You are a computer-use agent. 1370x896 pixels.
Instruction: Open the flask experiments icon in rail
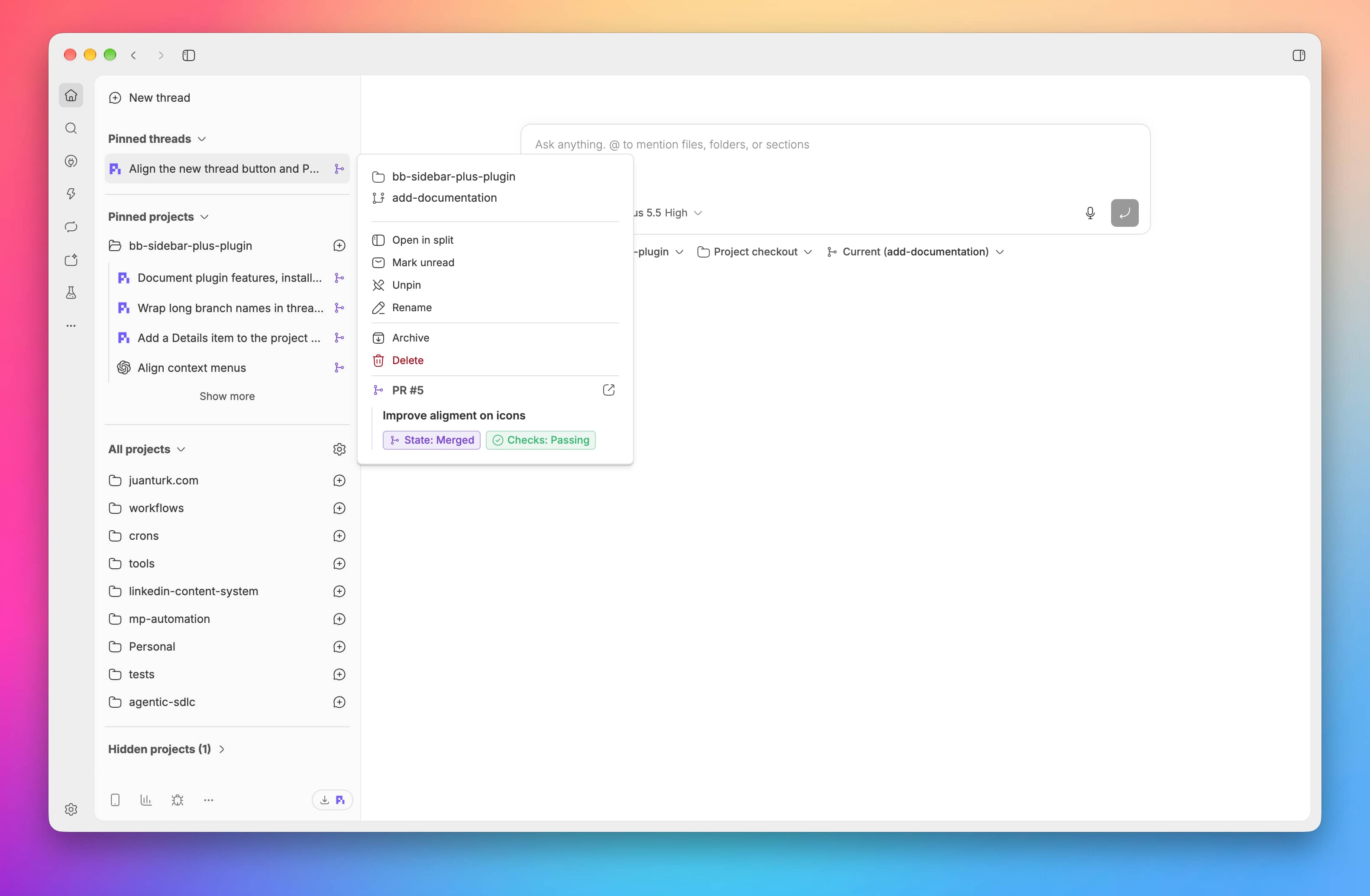71,293
